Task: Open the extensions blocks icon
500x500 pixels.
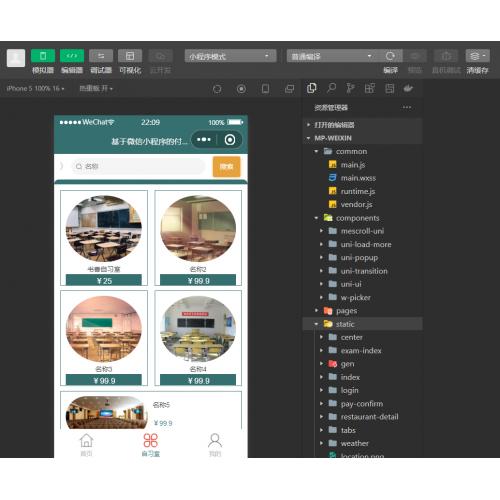Action: tap(369, 88)
